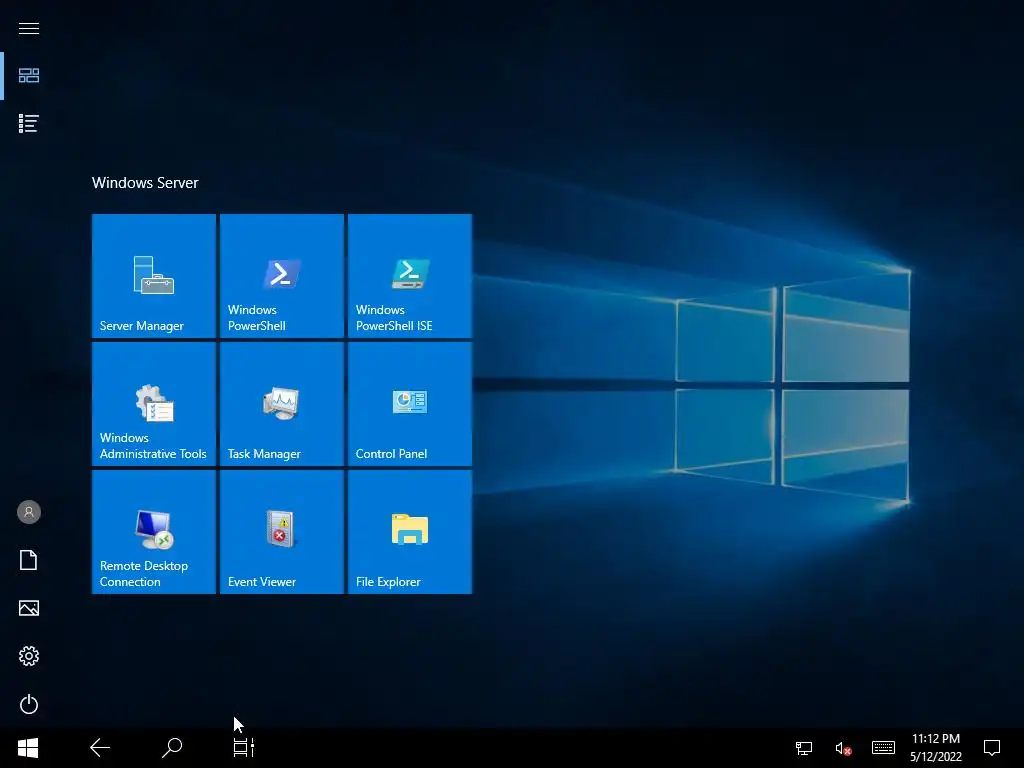Switch to the Pinned tiles view
The height and width of the screenshot is (768, 1024).
click(29, 76)
